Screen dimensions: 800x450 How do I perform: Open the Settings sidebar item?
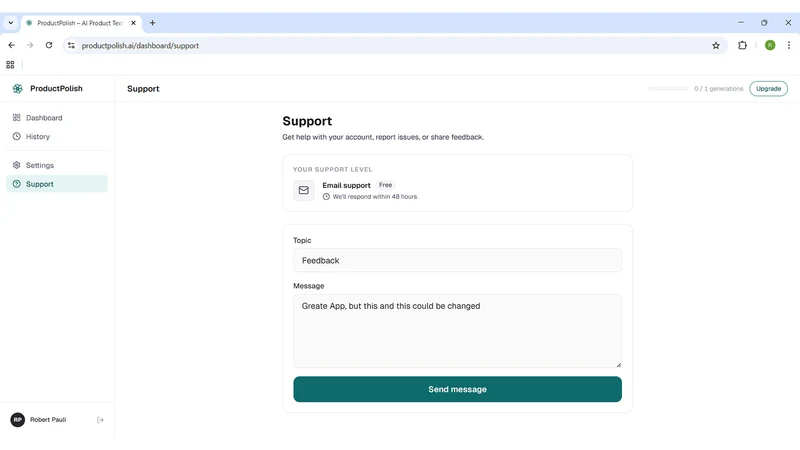click(57, 165)
